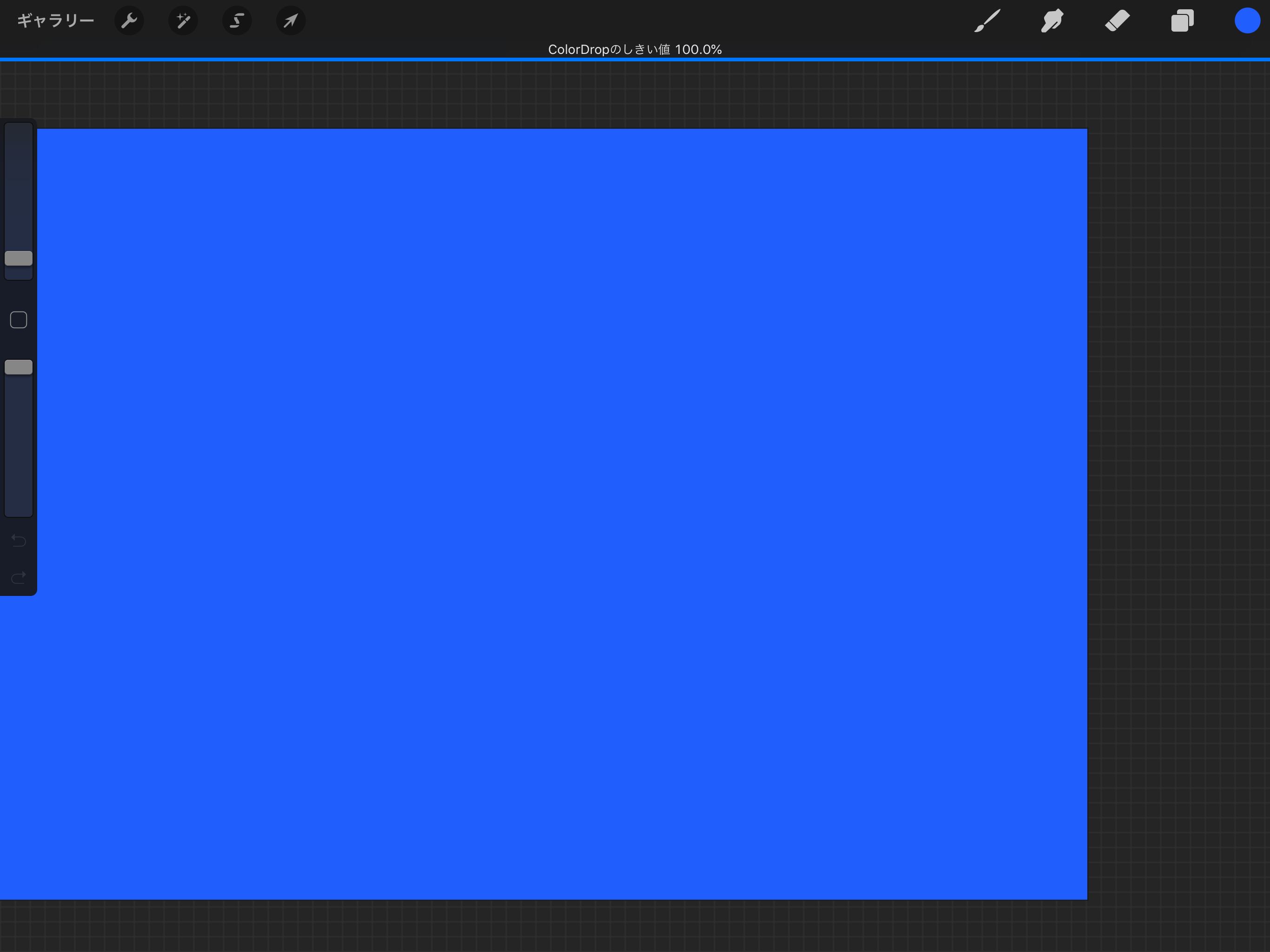The width and height of the screenshot is (1270, 952).
Task: Select the Paint brush tool
Action: coord(987,20)
